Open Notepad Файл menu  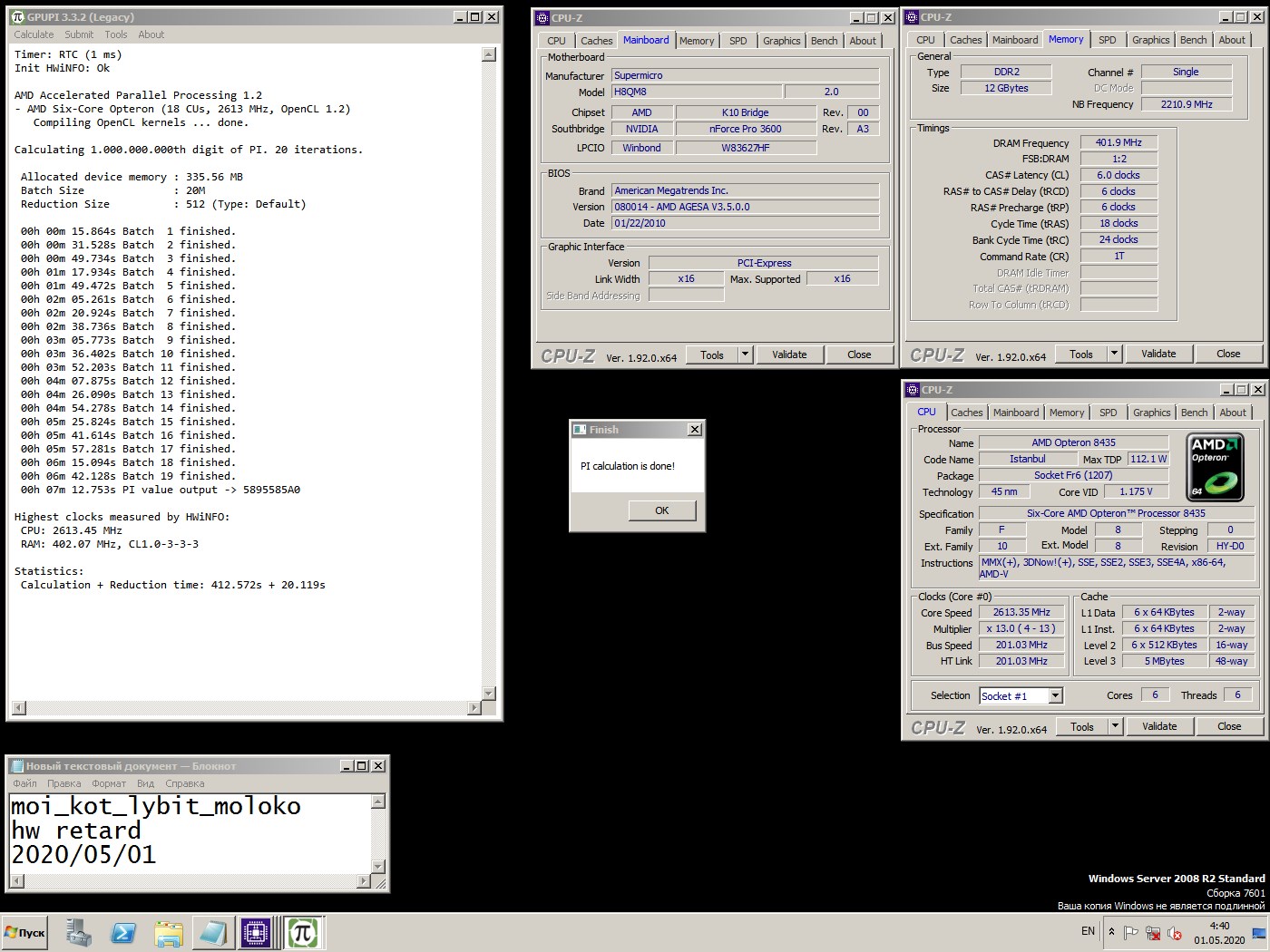tap(24, 783)
